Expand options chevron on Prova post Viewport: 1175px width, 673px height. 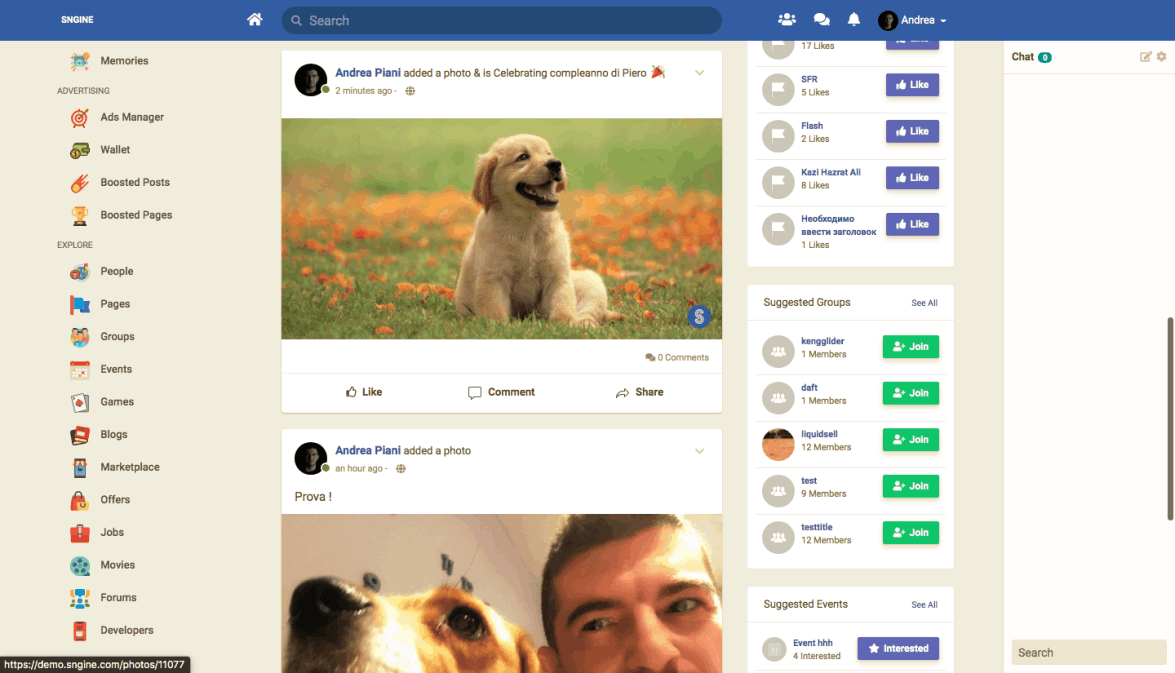click(x=700, y=451)
